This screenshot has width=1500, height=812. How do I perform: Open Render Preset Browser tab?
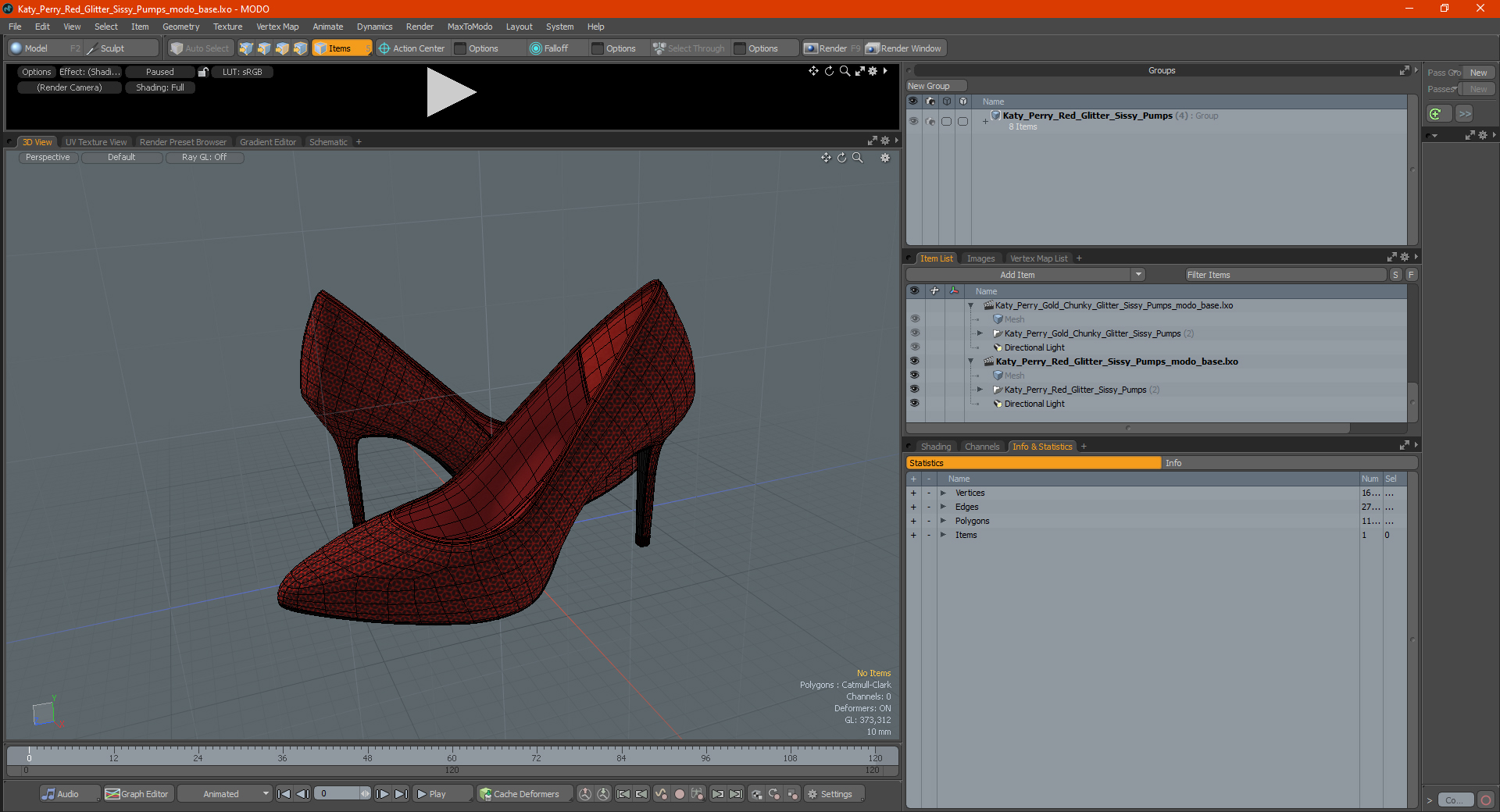click(183, 142)
